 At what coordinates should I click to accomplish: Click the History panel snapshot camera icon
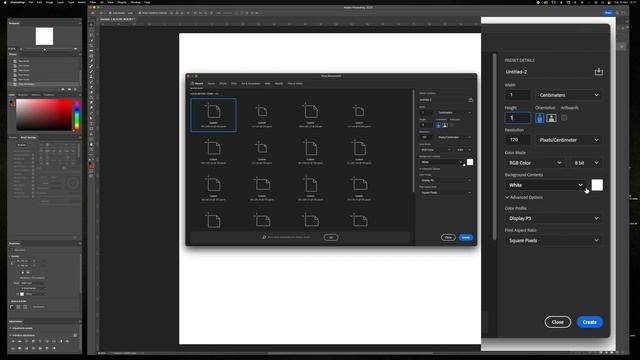coord(69,89)
